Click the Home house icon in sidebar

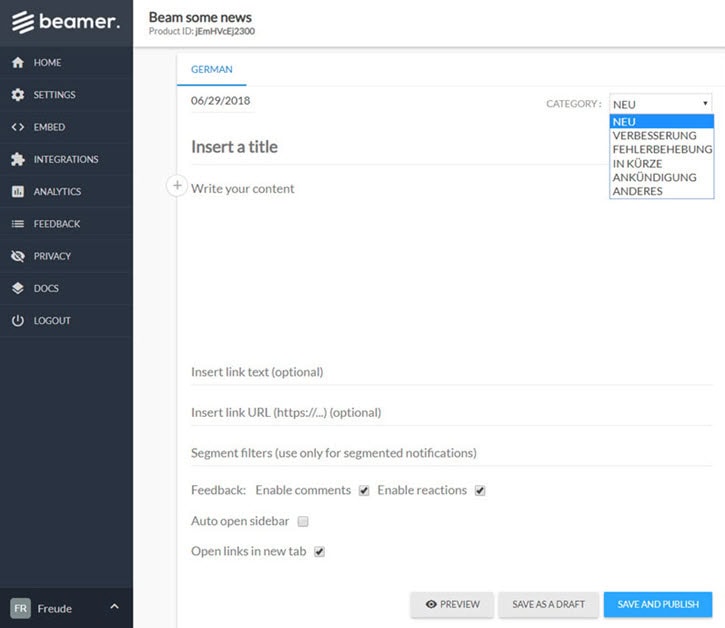pyautogui.click(x=17, y=63)
